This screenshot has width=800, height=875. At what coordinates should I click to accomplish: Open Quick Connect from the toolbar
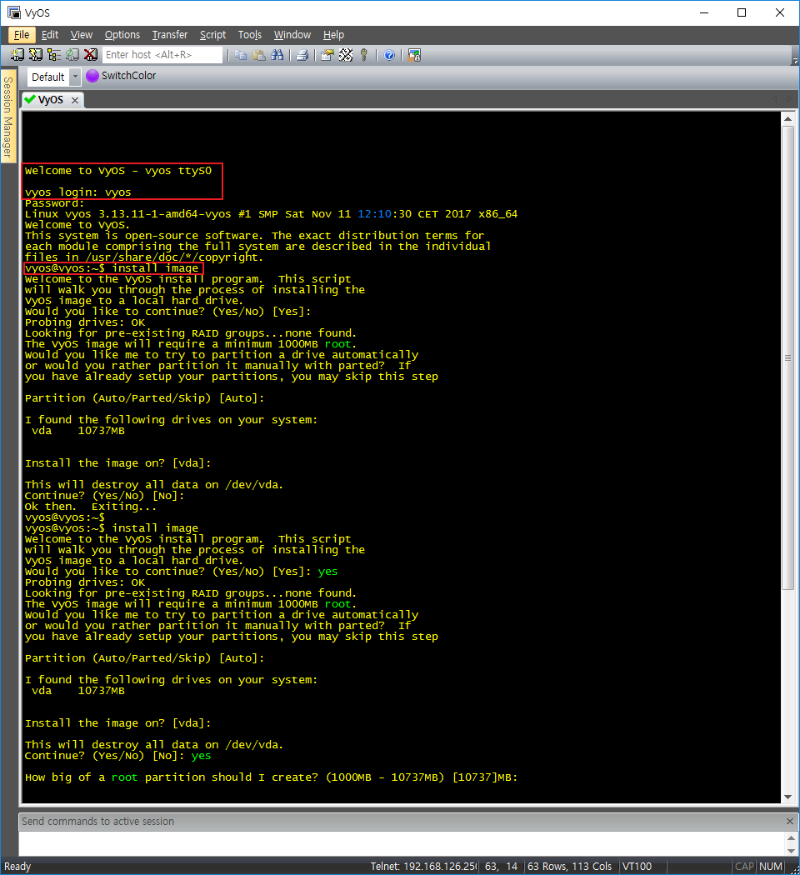pyautogui.click(x=36, y=55)
